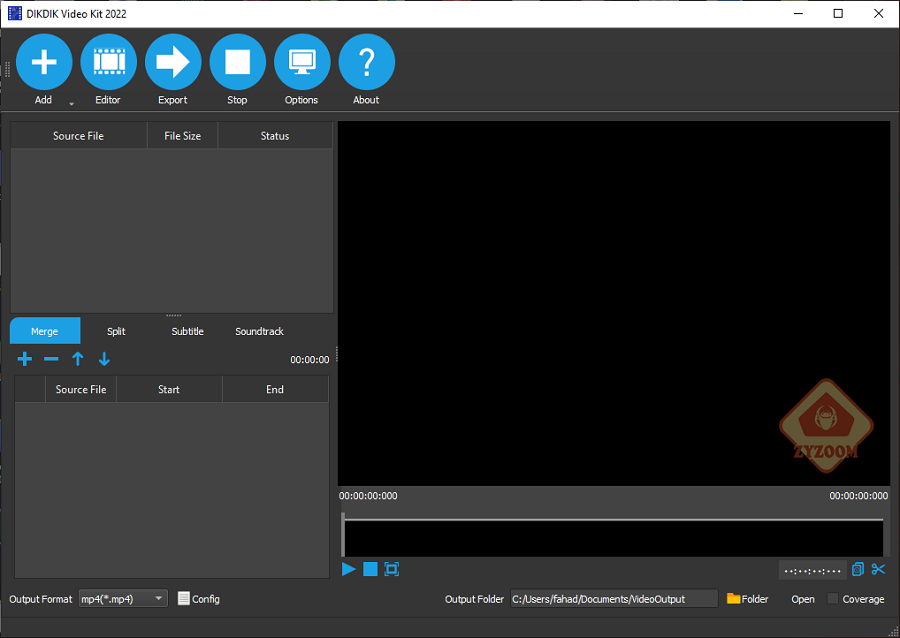Screen dimensions: 900x638
Task: Remove clip with the minus icon
Action: [51, 359]
